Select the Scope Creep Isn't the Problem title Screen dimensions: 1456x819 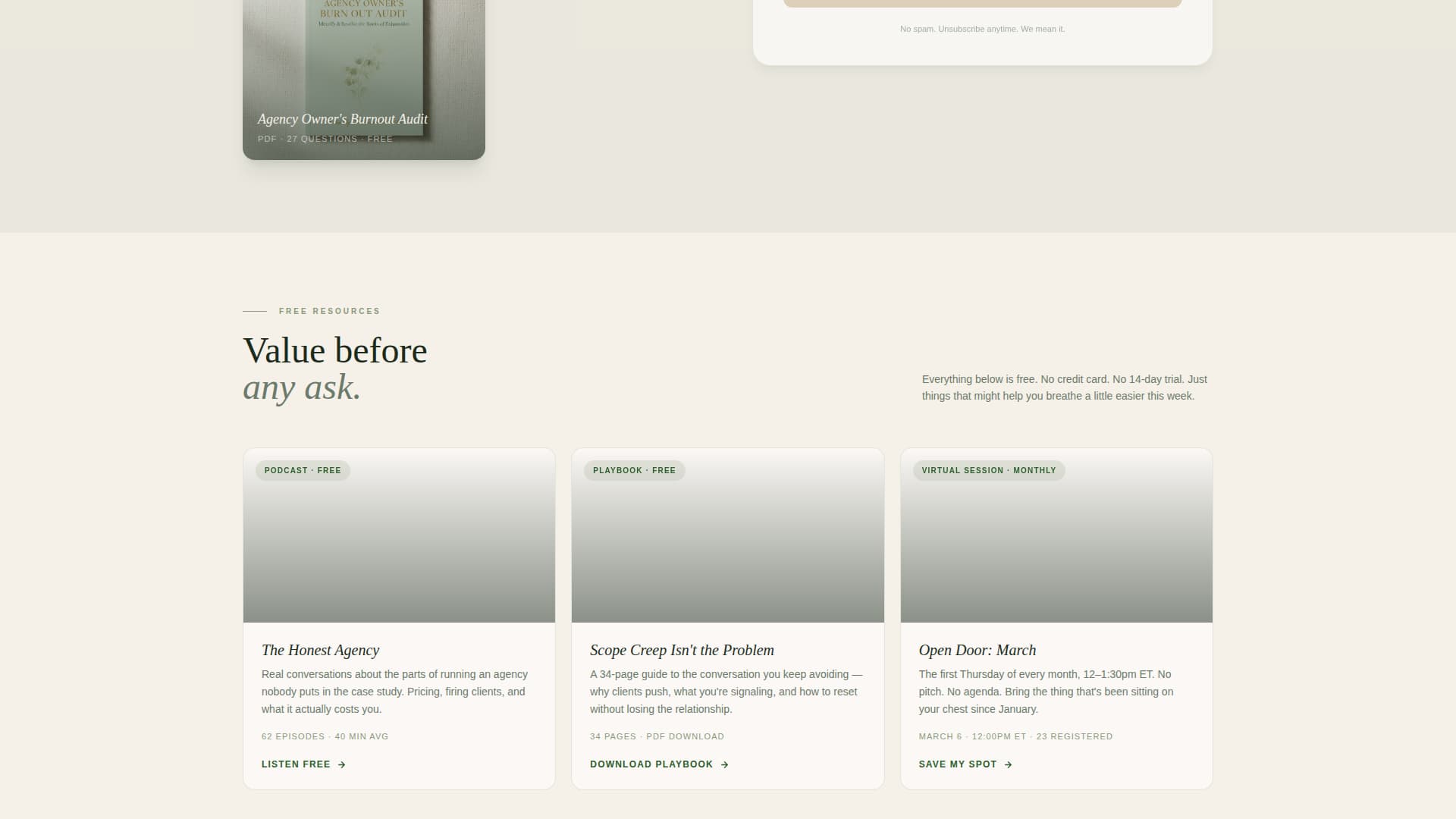682,650
